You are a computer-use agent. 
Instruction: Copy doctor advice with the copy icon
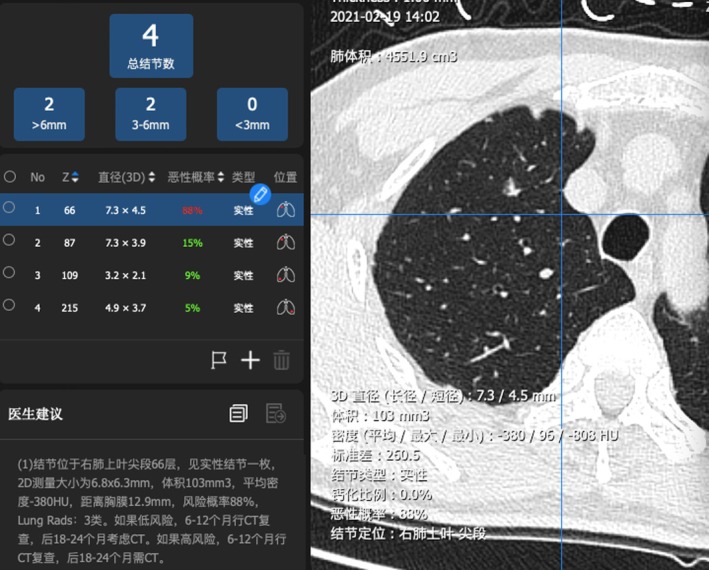239,413
